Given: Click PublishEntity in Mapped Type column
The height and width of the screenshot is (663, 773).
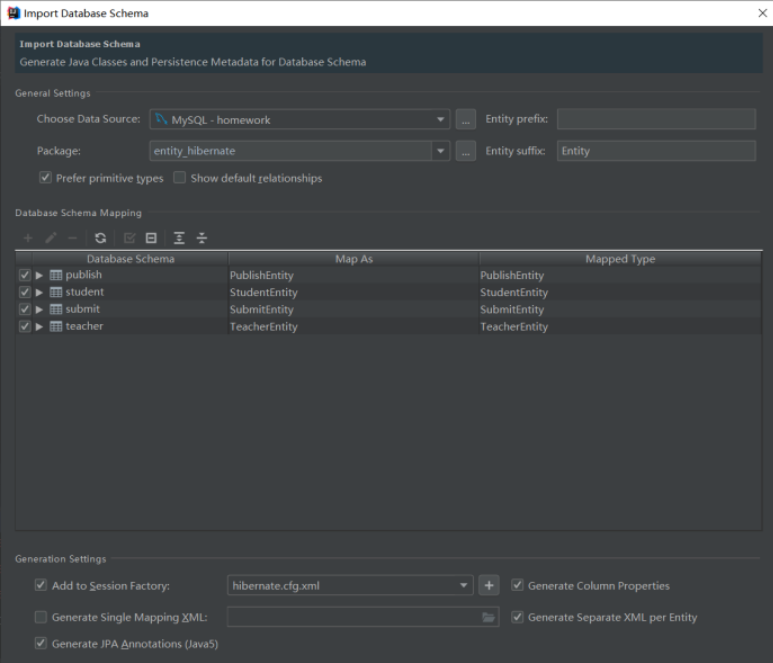Looking at the screenshot, I should 512,276.
